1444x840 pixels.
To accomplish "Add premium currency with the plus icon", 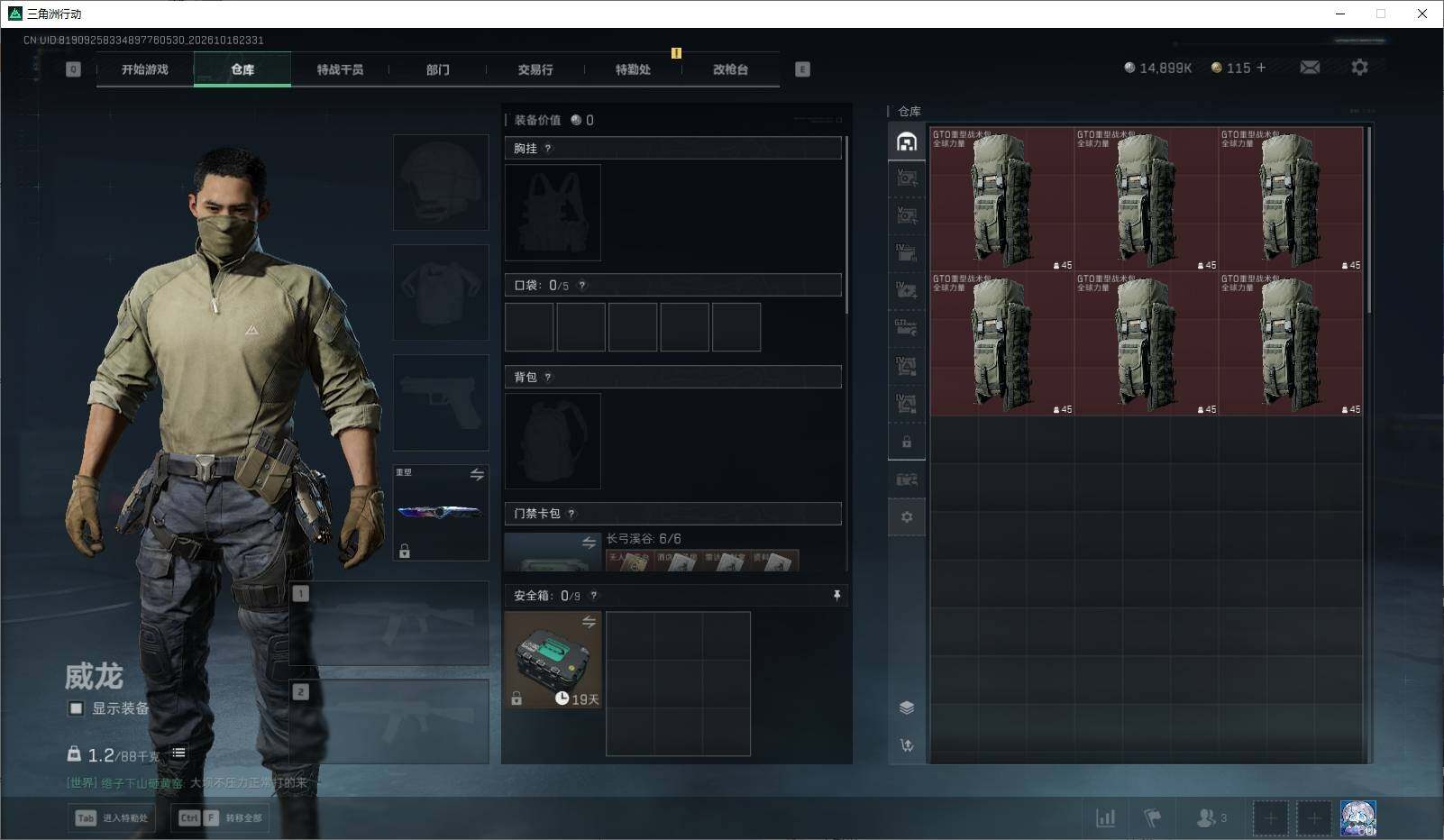I will (x=1261, y=68).
